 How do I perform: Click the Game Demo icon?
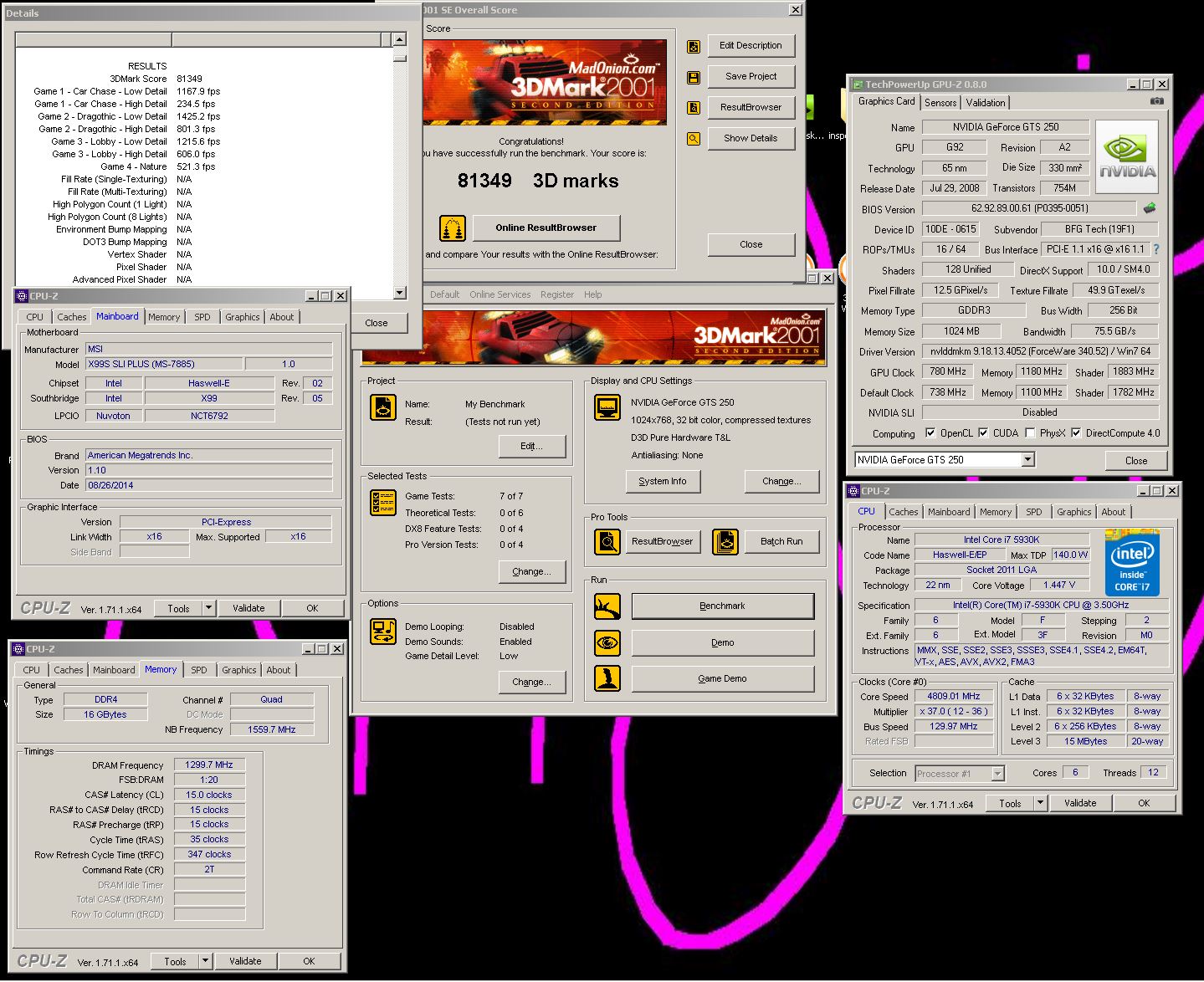[607, 678]
